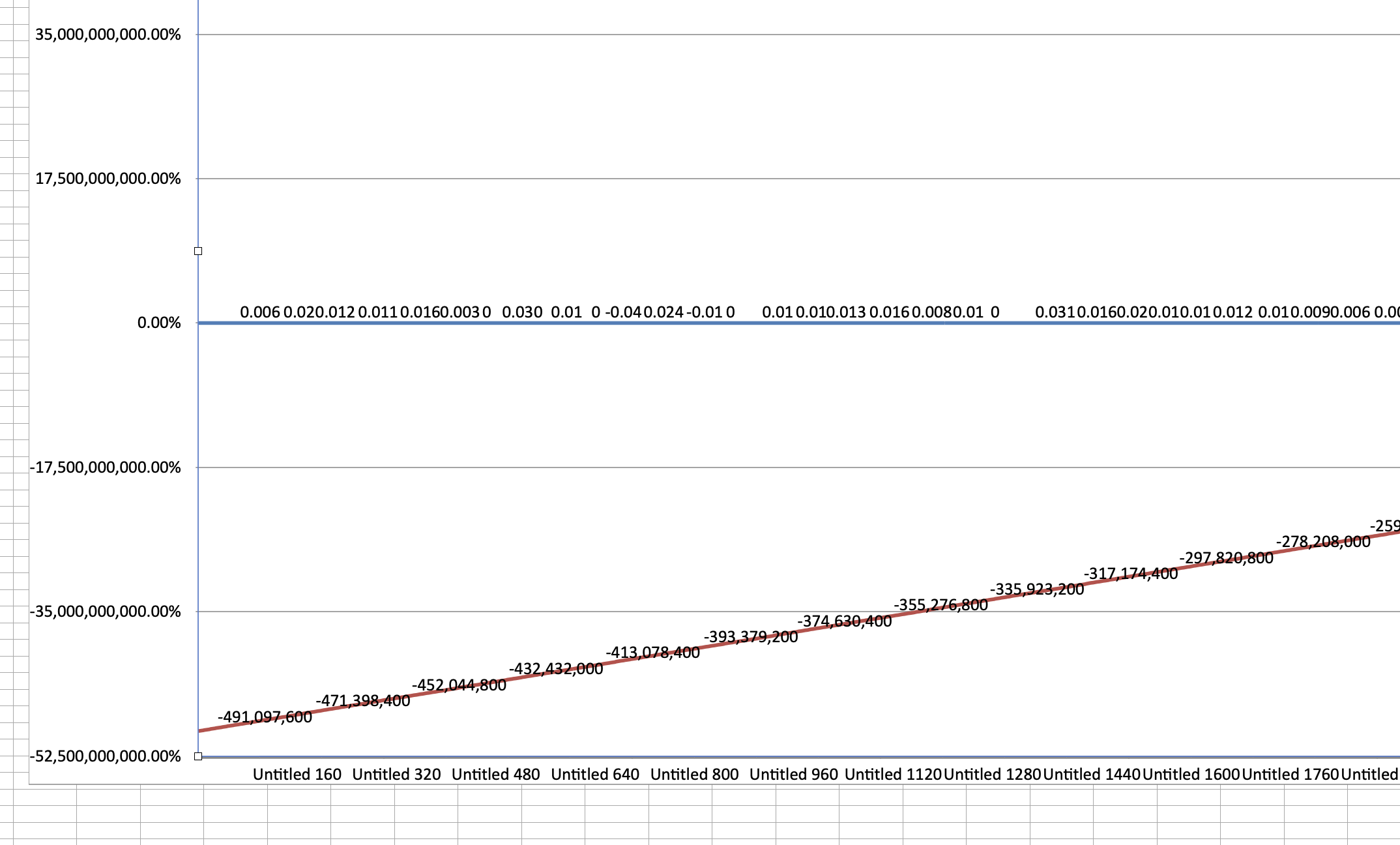The image size is (1400, 845).
Task: Click the 0.00% vertical axis label
Action: 158,323
